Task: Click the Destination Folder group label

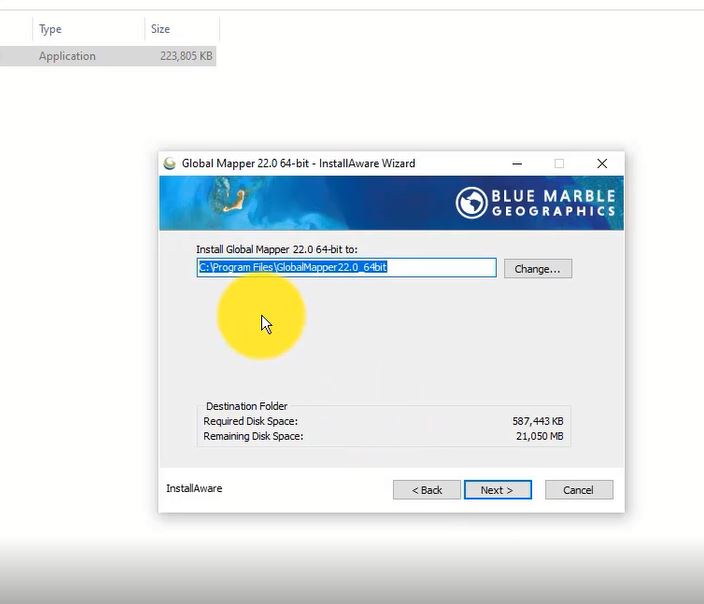Action: pyautogui.click(x=246, y=406)
